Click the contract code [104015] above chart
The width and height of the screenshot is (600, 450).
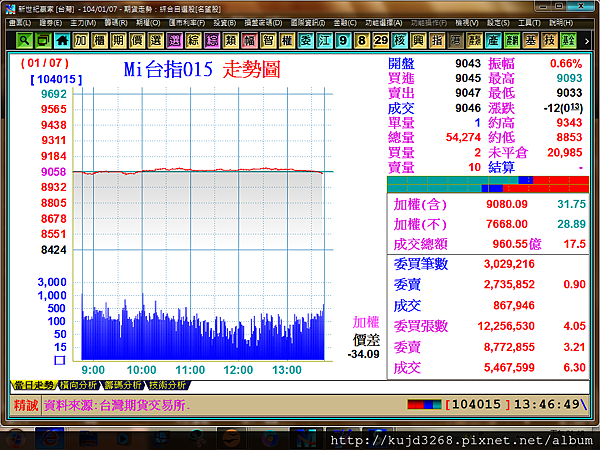[x=56, y=80]
